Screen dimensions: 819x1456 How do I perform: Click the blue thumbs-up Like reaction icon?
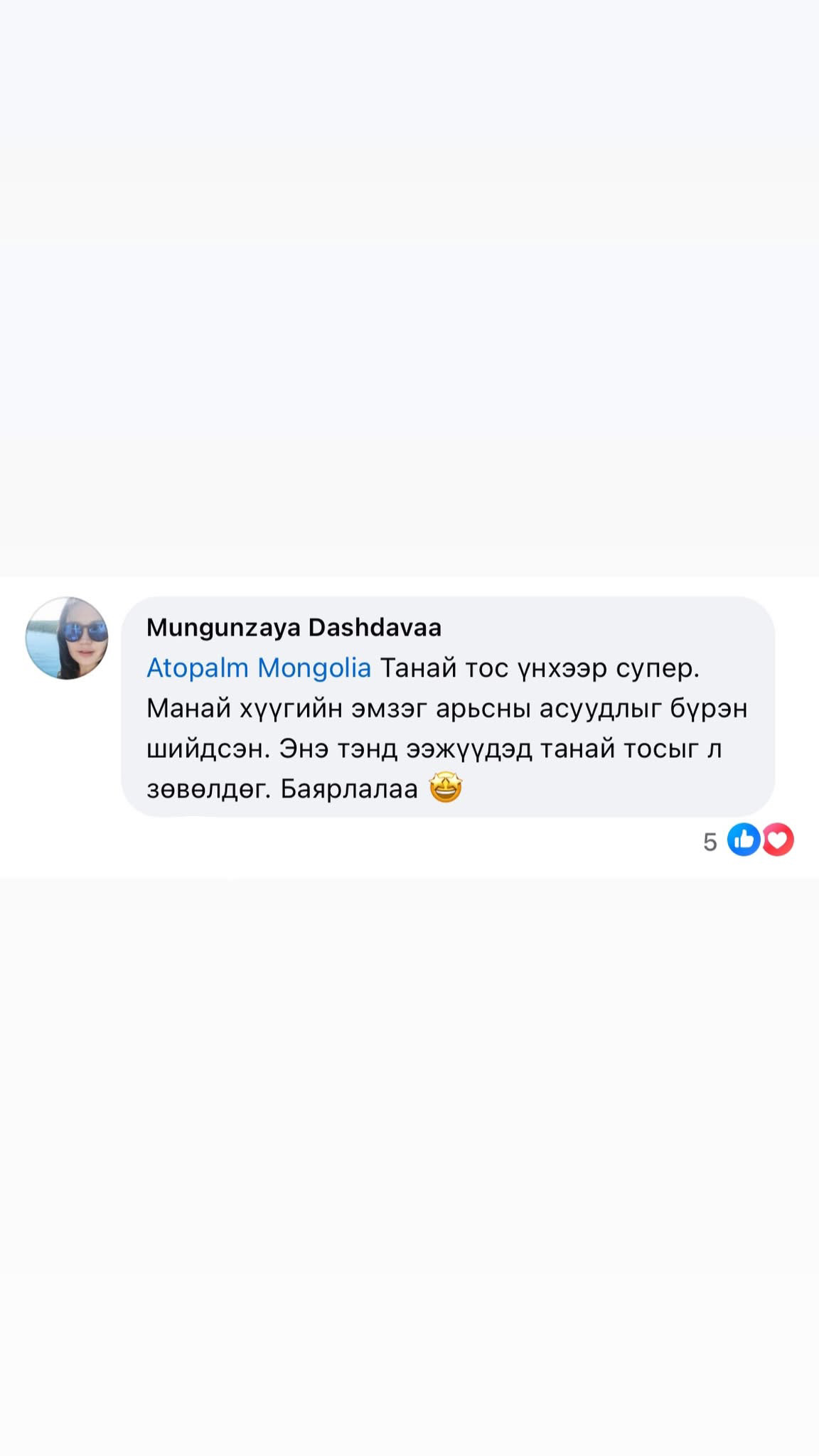coord(744,840)
